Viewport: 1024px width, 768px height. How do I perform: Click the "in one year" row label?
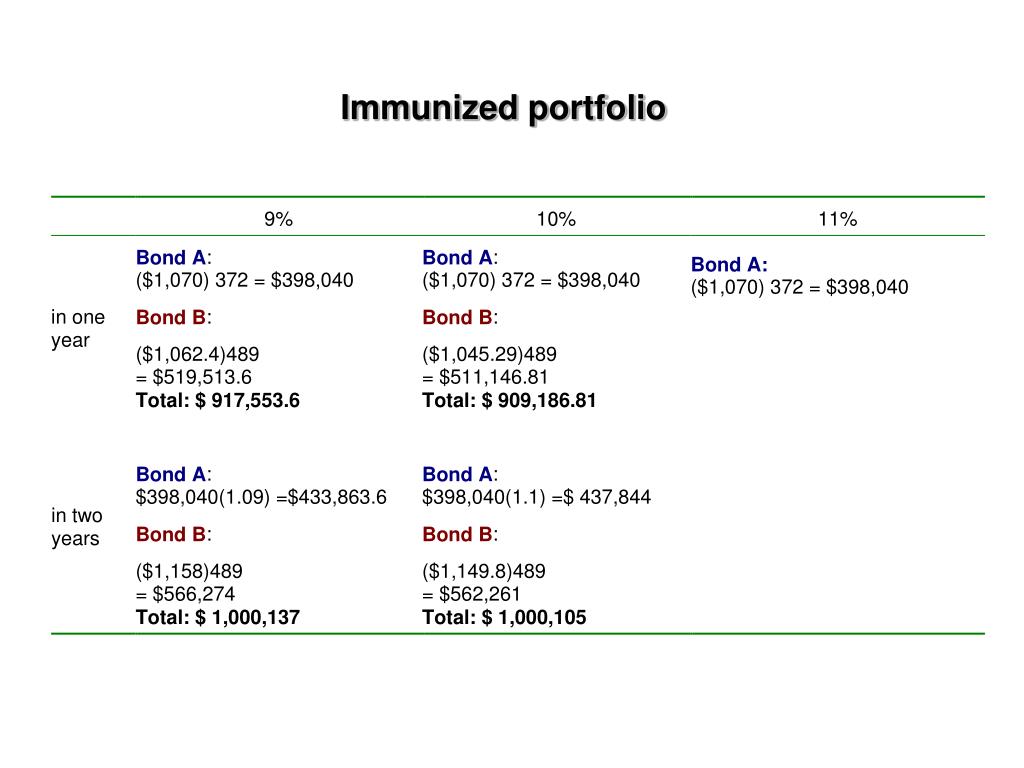point(77,329)
